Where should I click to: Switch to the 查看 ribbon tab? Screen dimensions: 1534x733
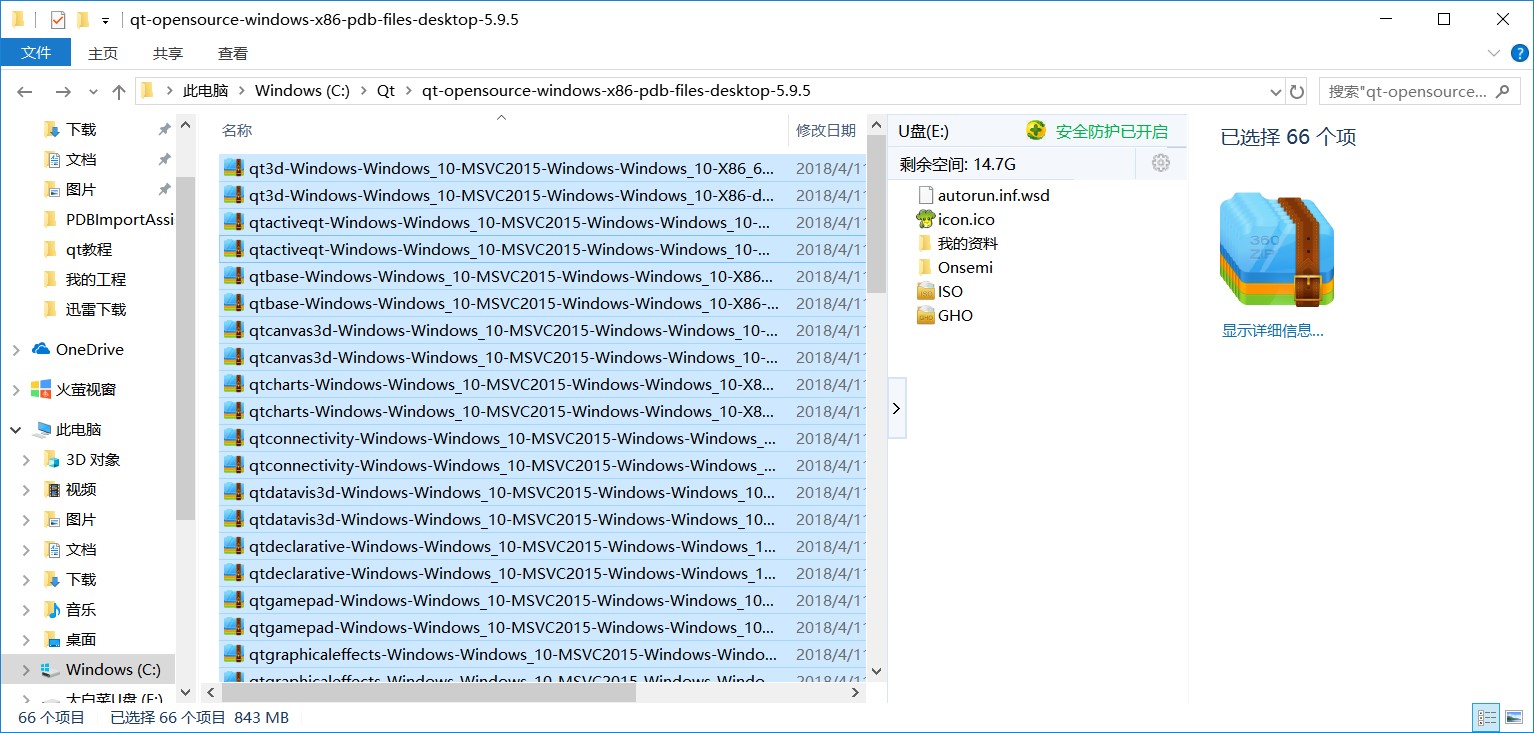233,53
